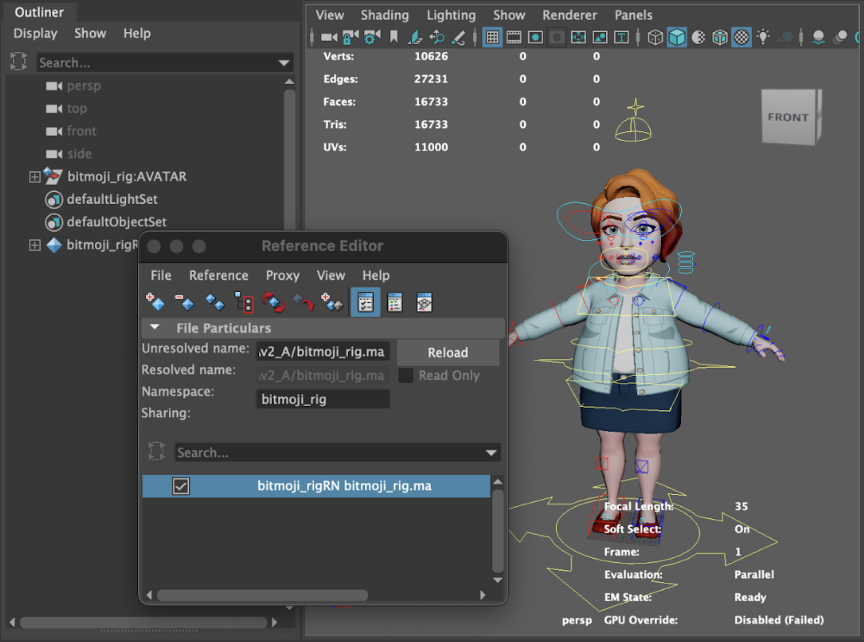Select defaultLightSet in the Outliner
The height and width of the screenshot is (642, 864).
(112, 199)
